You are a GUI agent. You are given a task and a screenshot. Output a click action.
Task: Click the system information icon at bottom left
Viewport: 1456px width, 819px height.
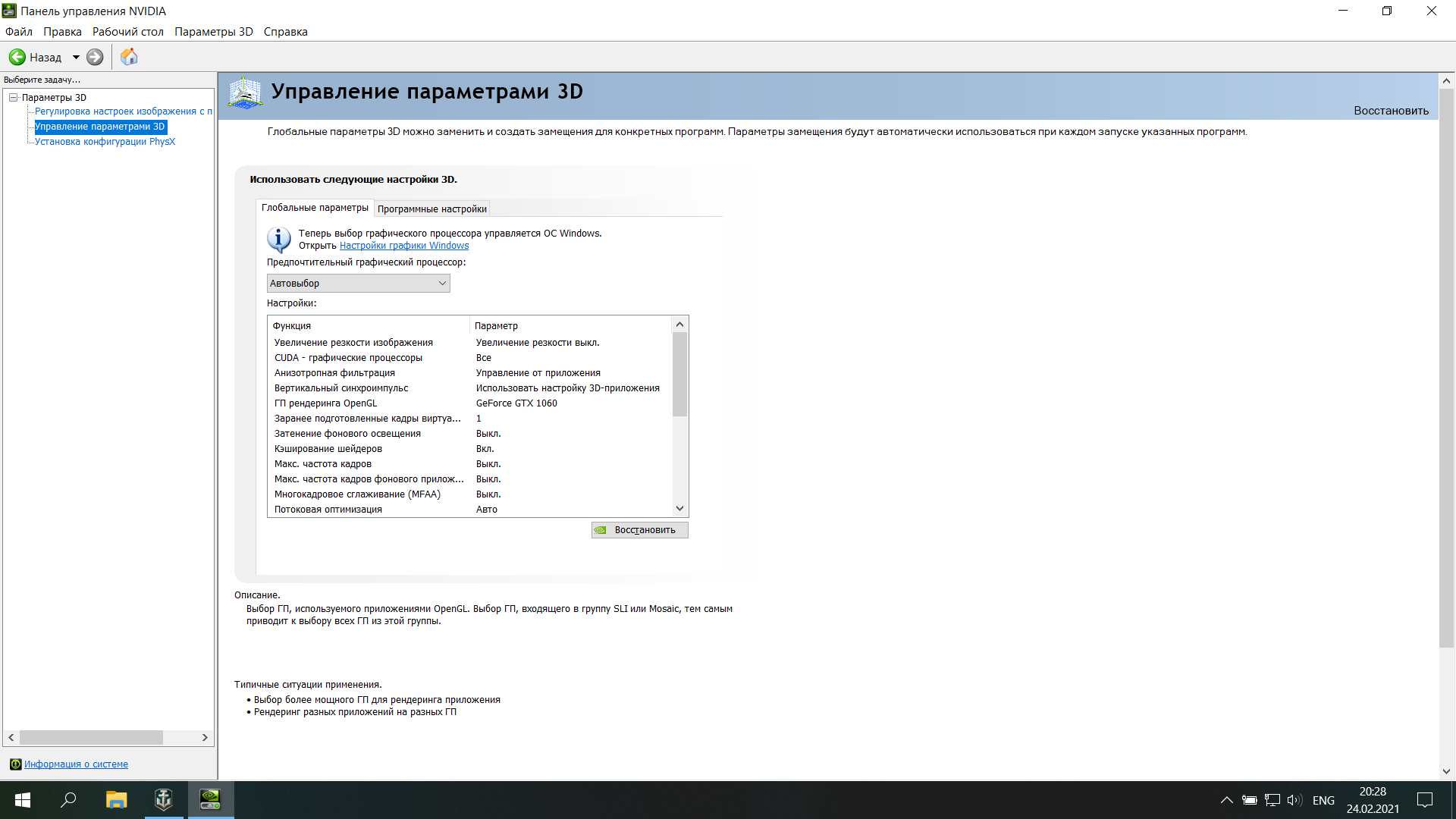click(x=15, y=764)
